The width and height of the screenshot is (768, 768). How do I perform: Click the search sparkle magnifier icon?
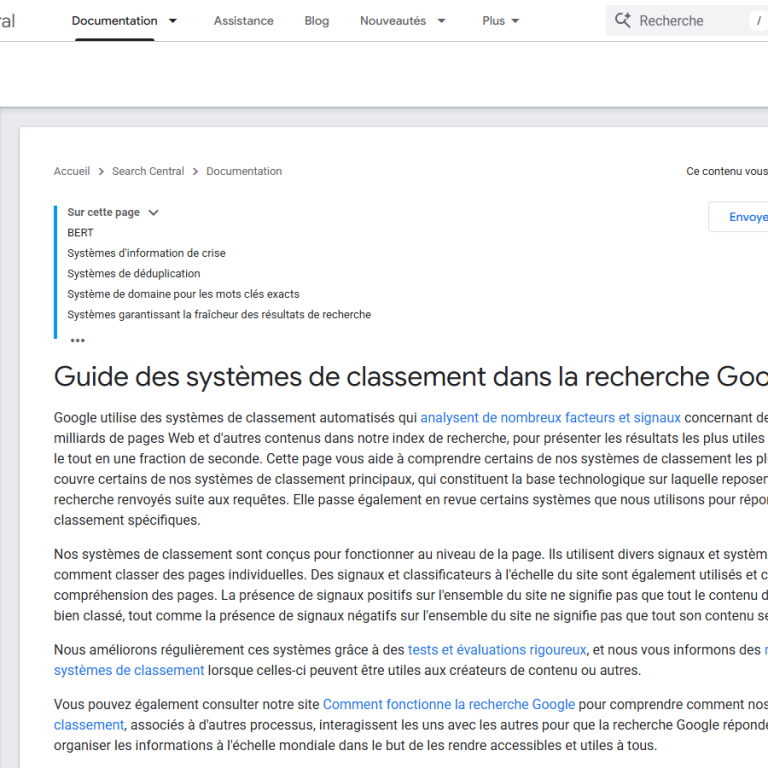[623, 21]
